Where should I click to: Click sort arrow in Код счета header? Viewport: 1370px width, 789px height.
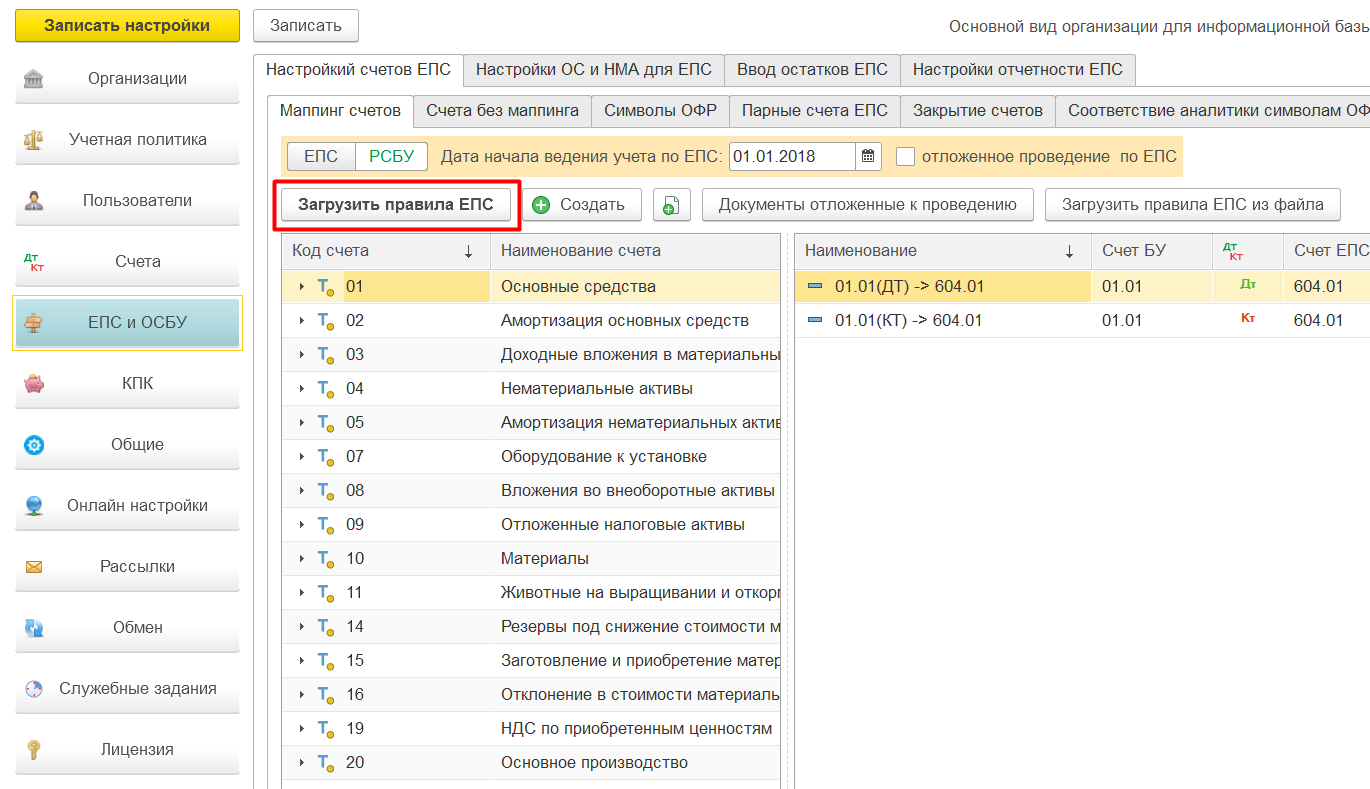tap(468, 252)
